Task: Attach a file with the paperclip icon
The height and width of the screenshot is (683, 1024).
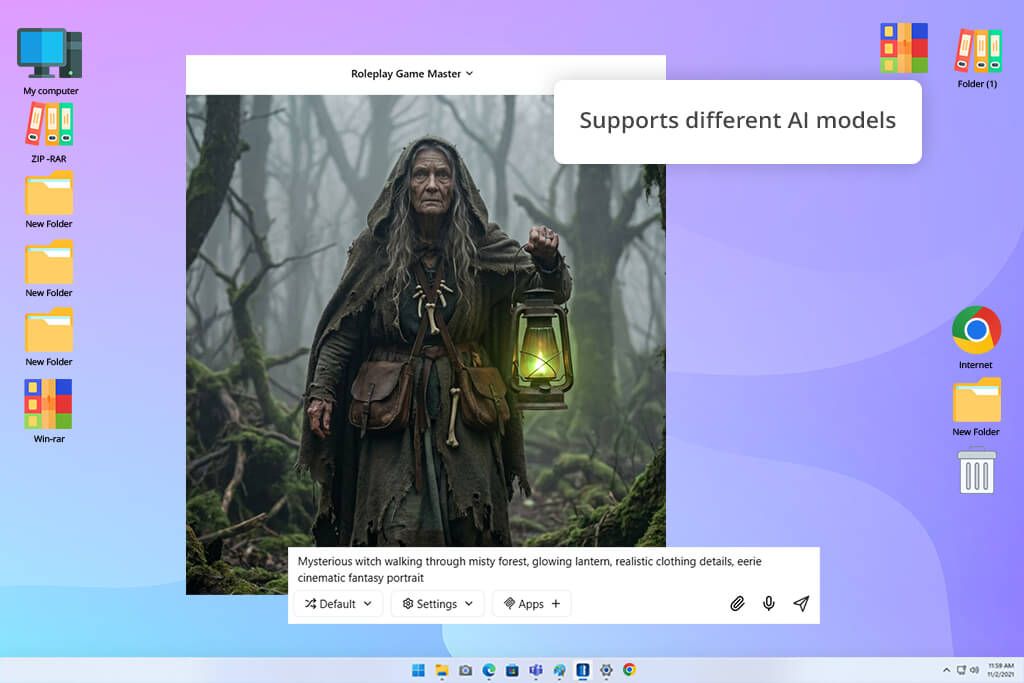Action: click(737, 603)
